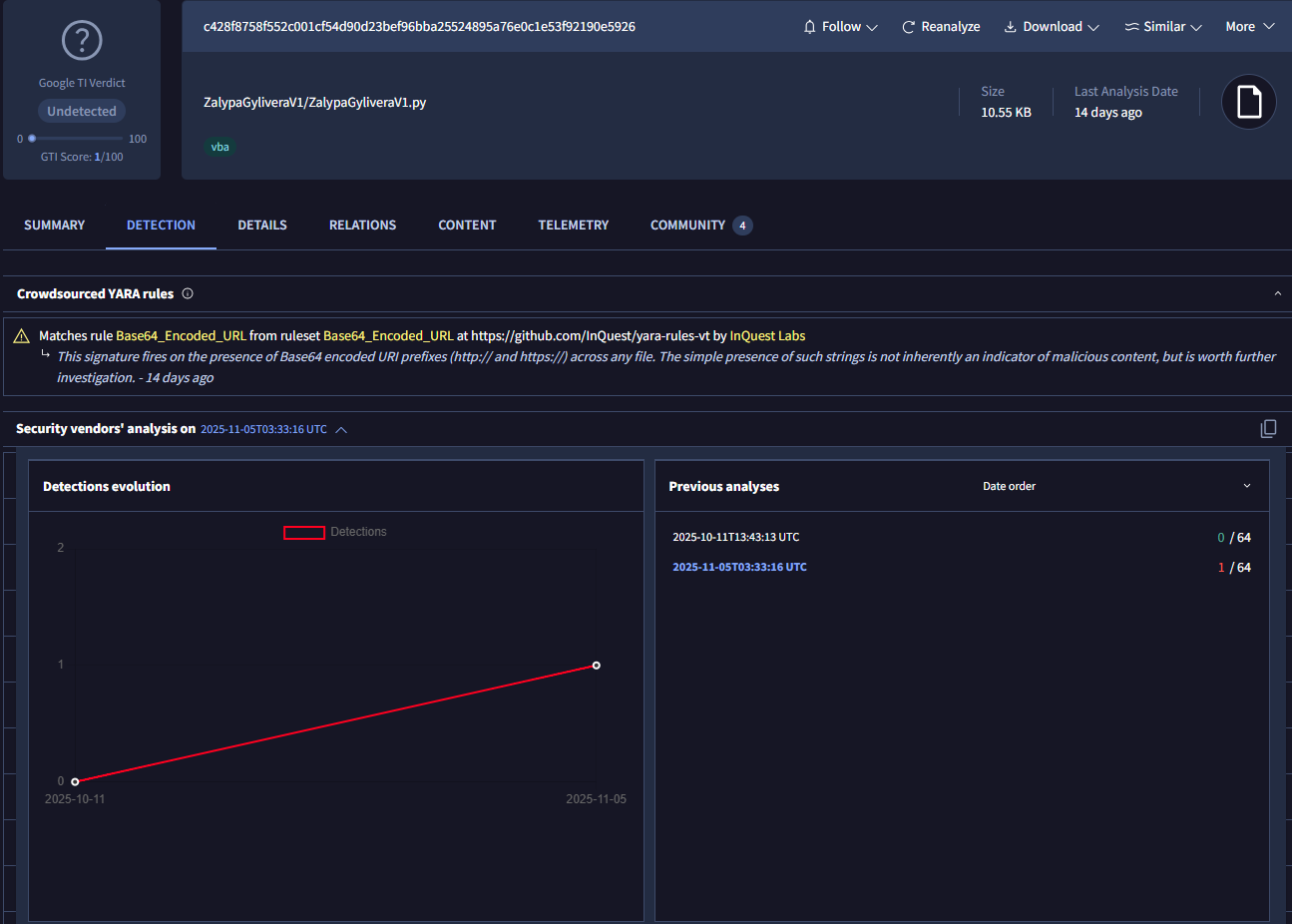Switch to the SUMMARY tab

[x=54, y=226]
